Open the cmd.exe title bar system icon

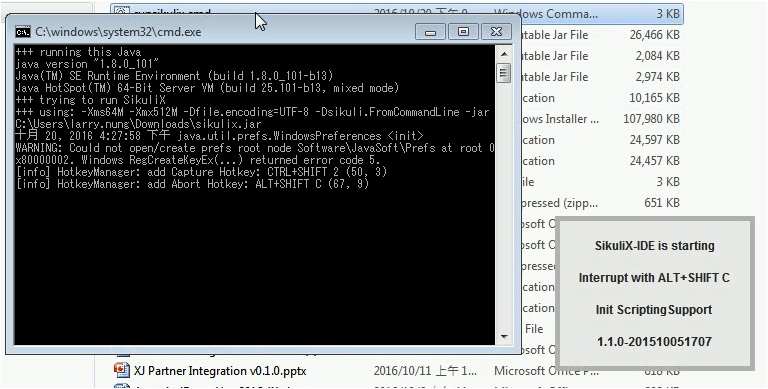23,32
